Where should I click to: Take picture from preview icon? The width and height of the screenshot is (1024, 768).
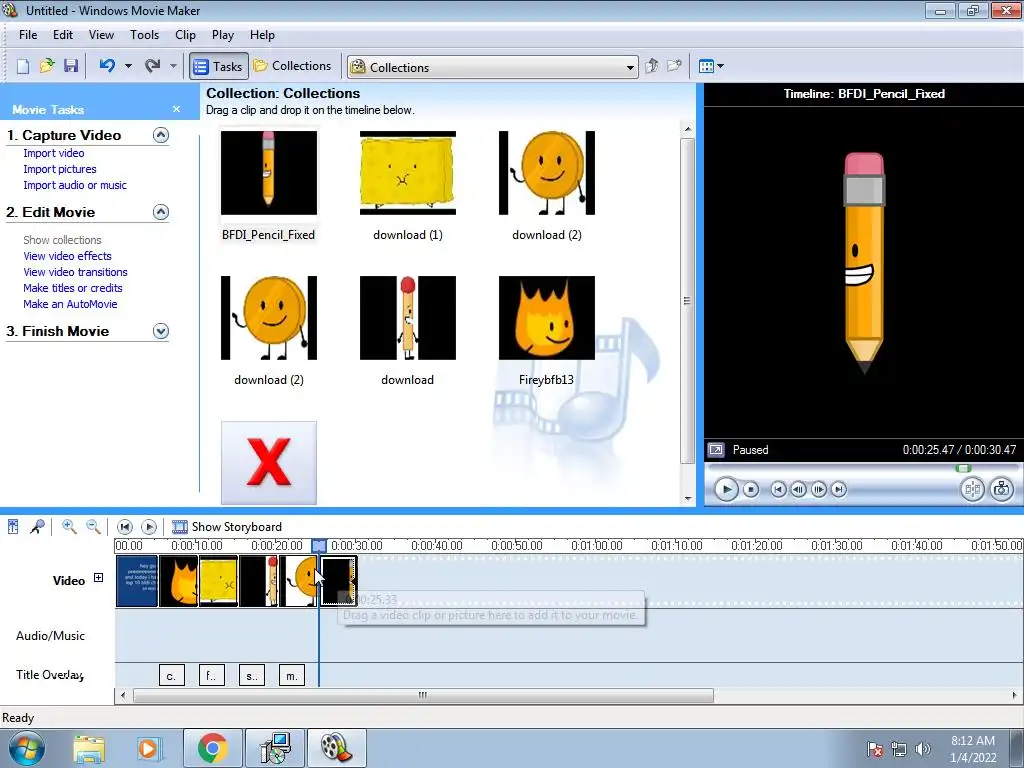pyautogui.click(x=1002, y=489)
